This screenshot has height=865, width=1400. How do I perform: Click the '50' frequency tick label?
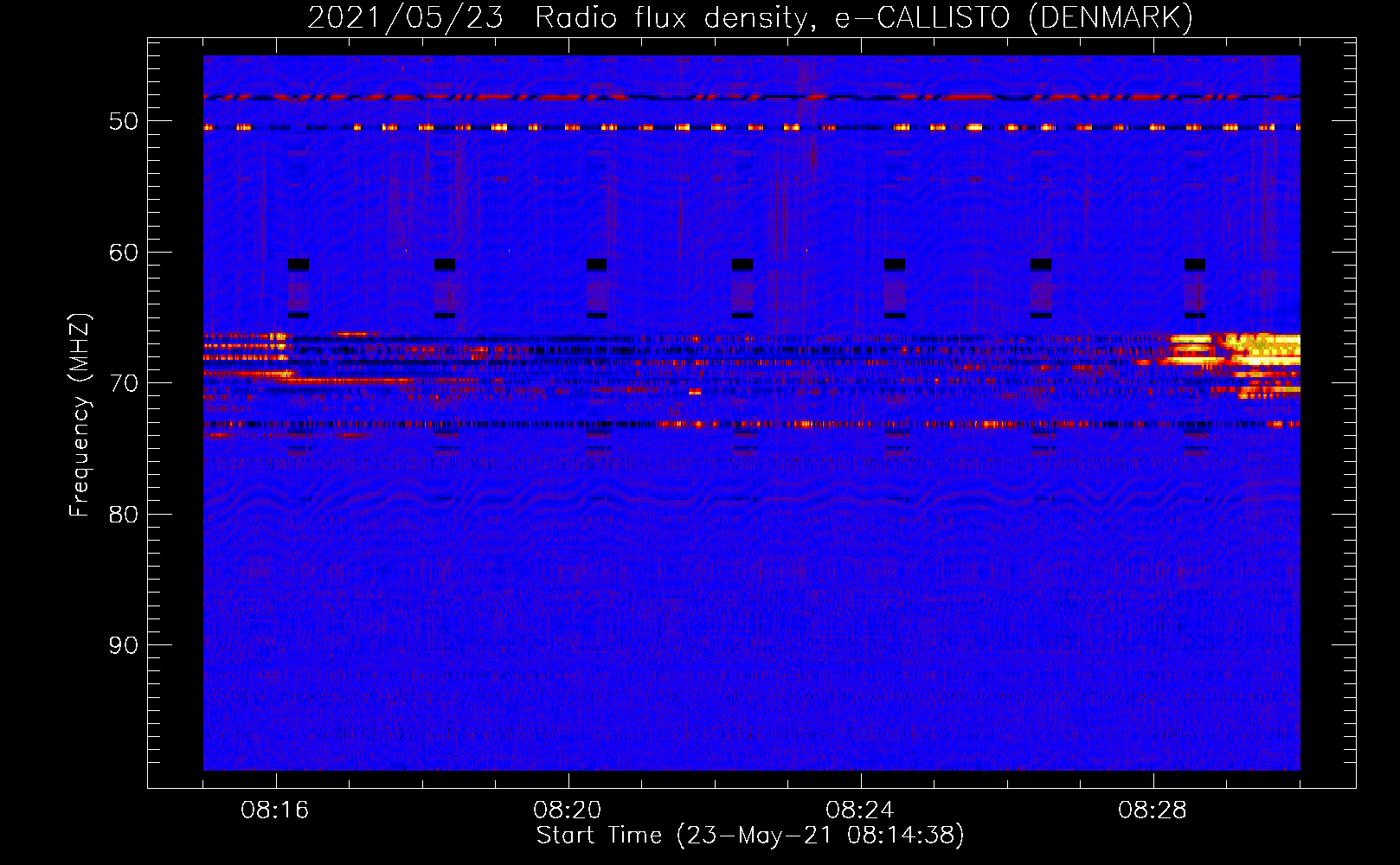(123, 121)
